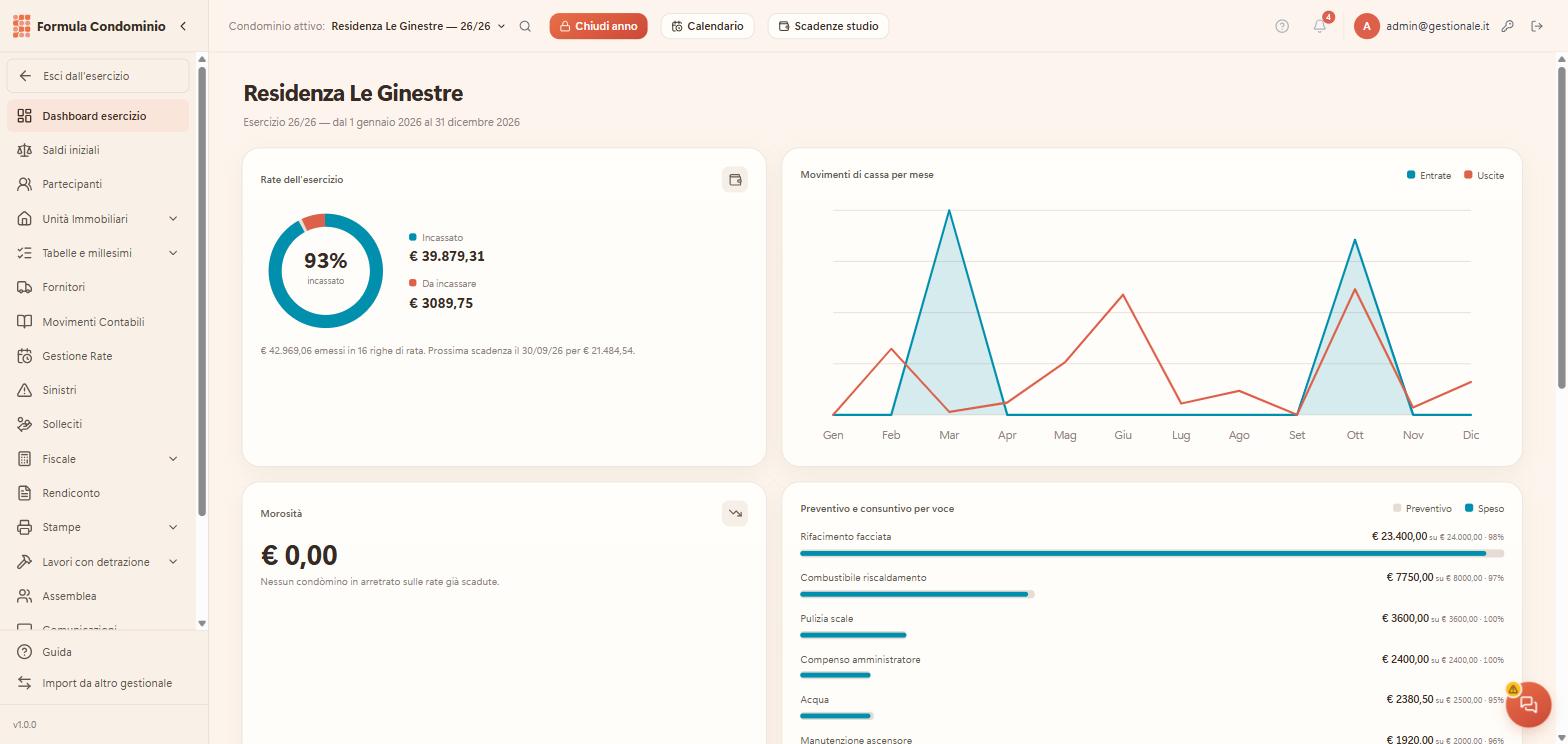This screenshot has width=1568, height=744.
Task: Click the Compenso amministratore progress bar
Action: (x=835, y=676)
